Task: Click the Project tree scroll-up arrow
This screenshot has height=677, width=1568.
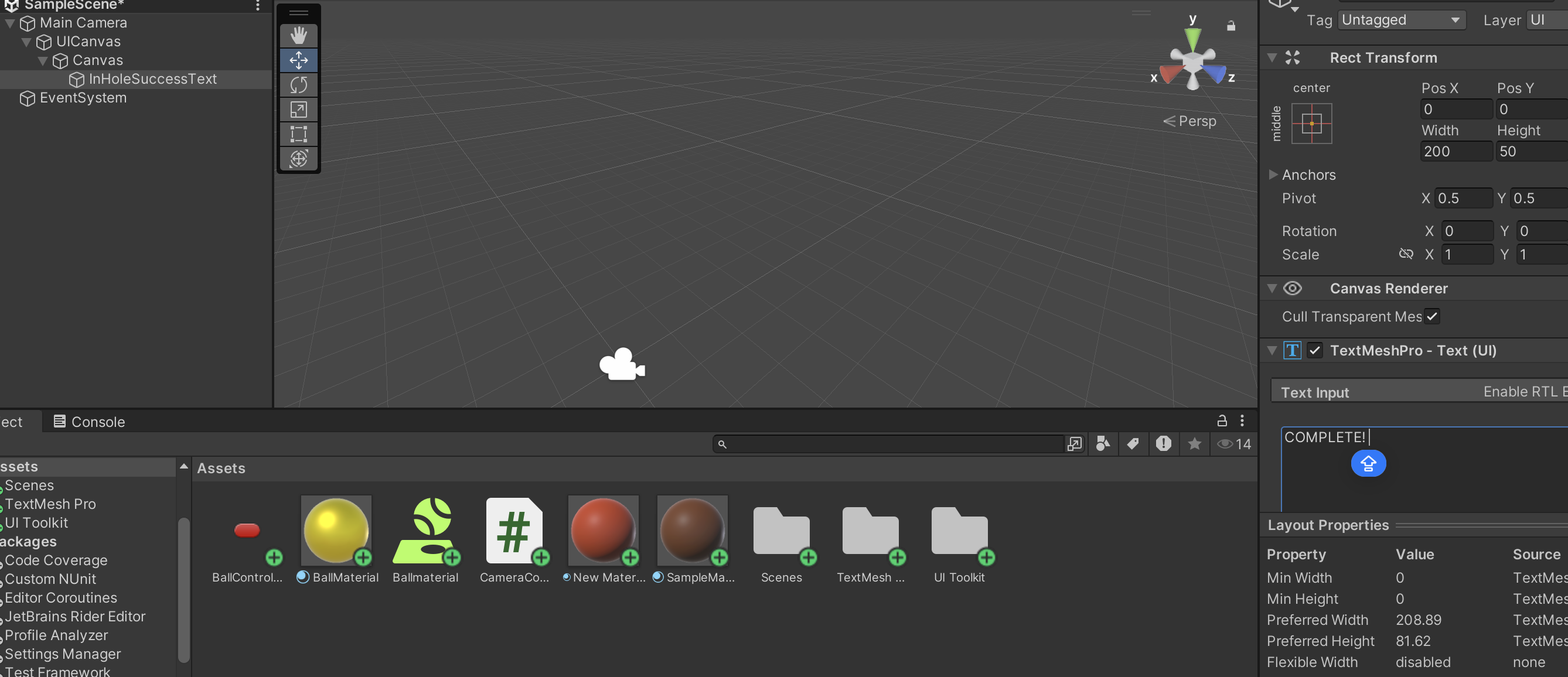Action: [183, 467]
